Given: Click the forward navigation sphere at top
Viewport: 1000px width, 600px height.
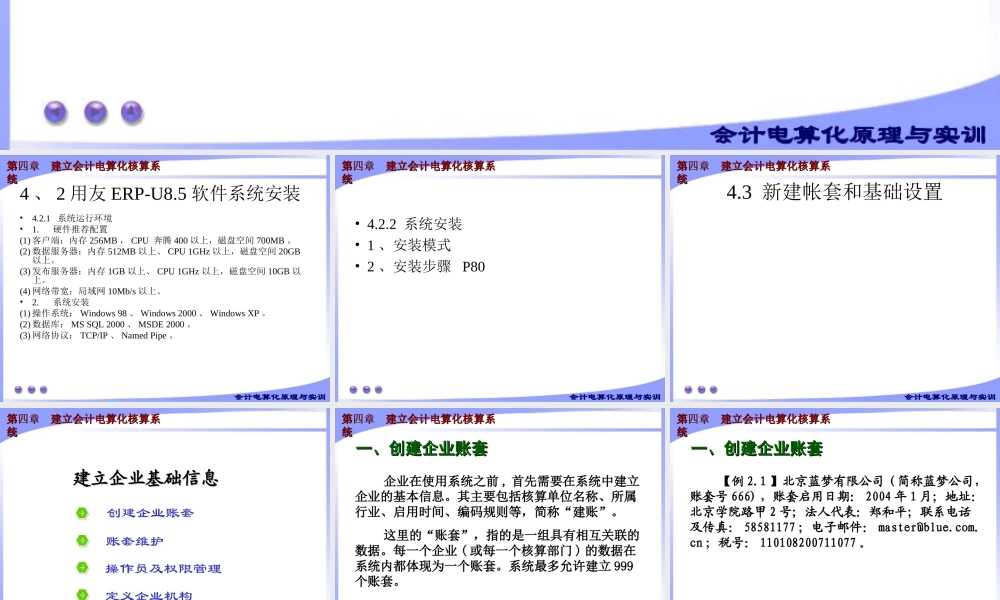Looking at the screenshot, I should coord(92,111).
